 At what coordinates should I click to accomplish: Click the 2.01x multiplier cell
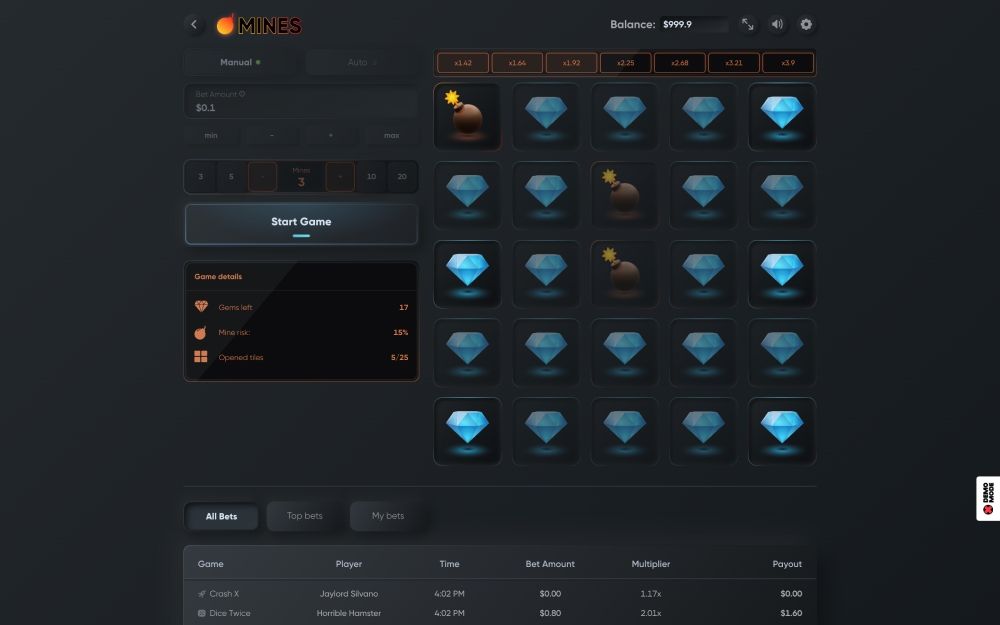click(651, 613)
